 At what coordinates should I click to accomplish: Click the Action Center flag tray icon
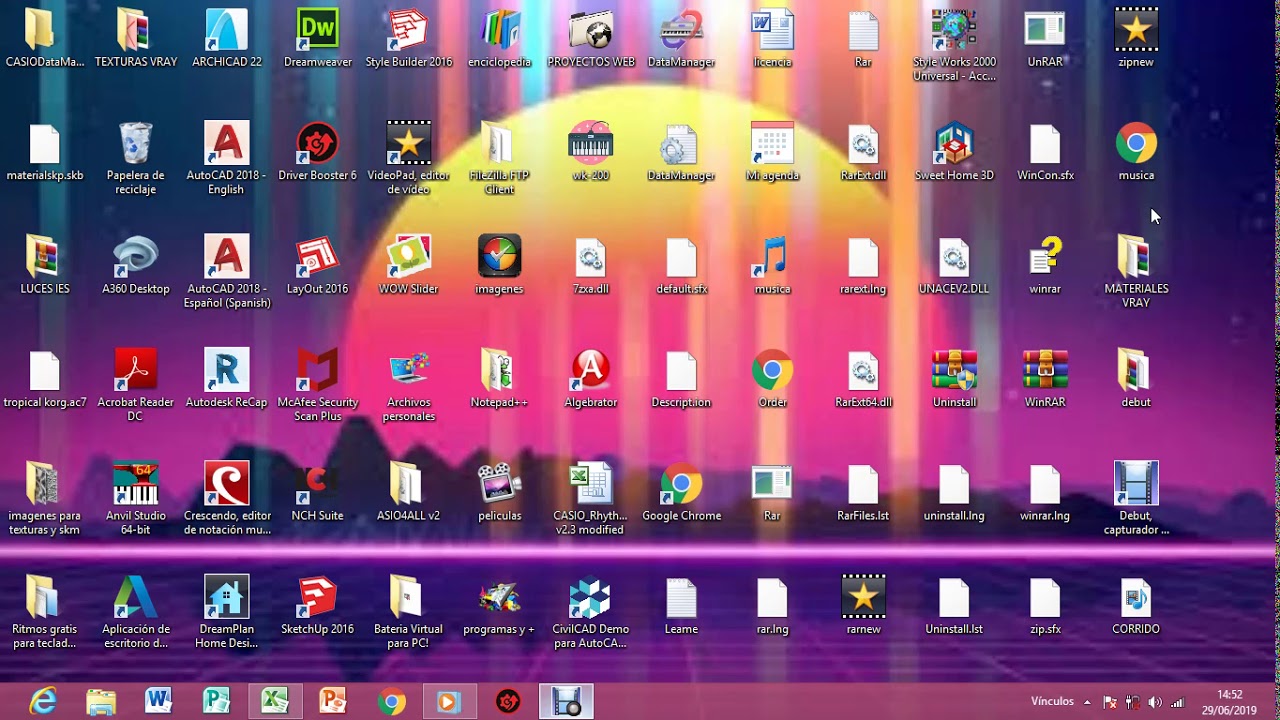point(1110,702)
